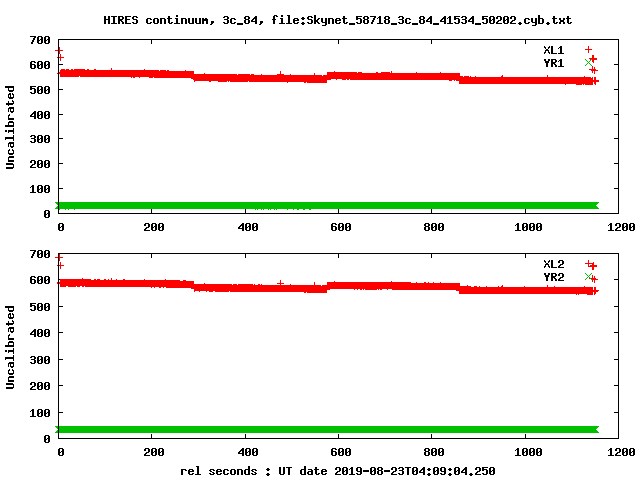Click the green cross marker beside YR1

(588, 62)
